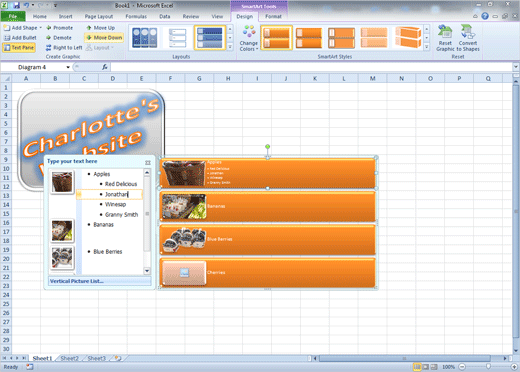Open the Excel Help question mark
Screen dimensions: 520x372
point(485,16)
